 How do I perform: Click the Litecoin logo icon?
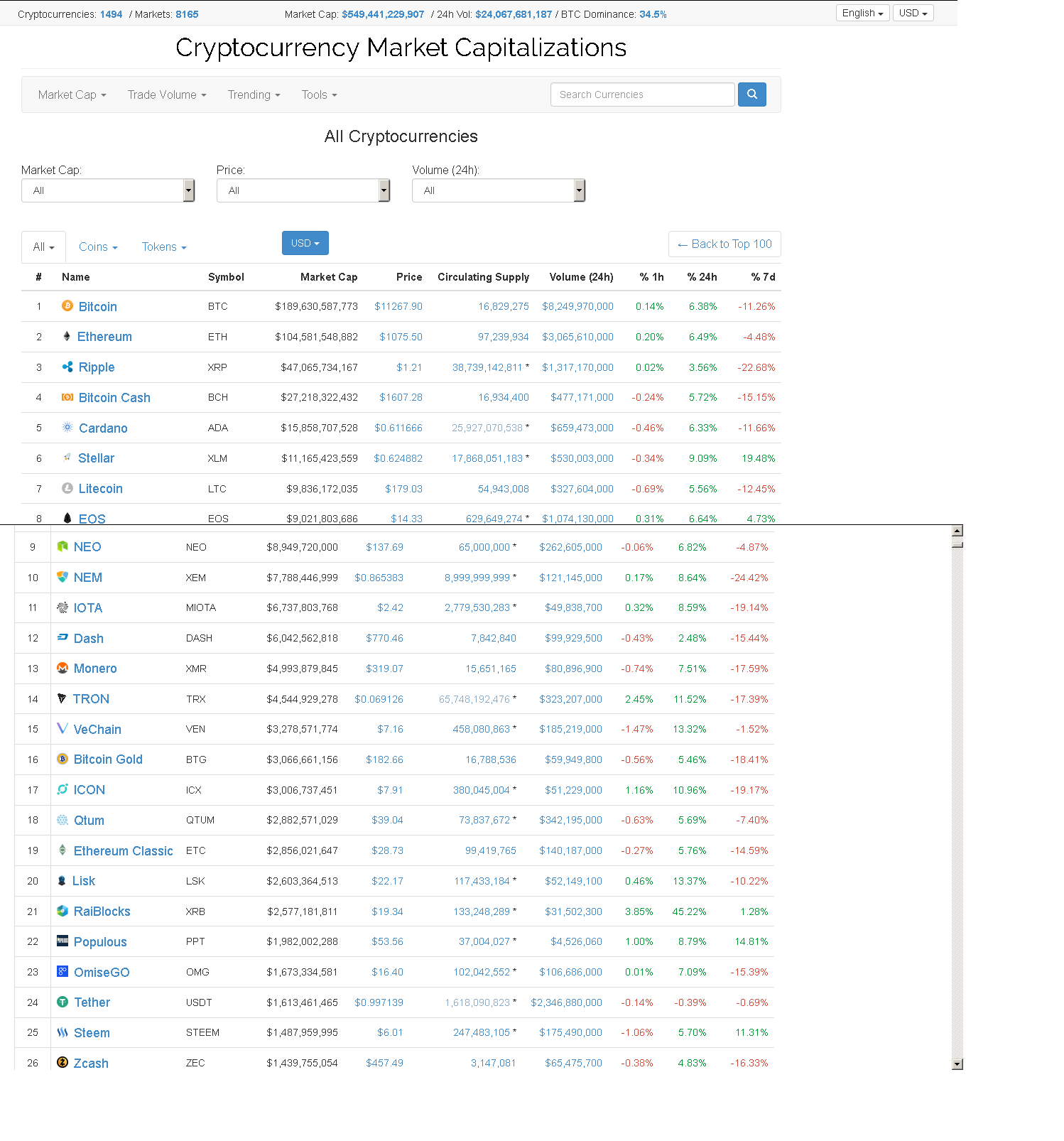(67, 488)
